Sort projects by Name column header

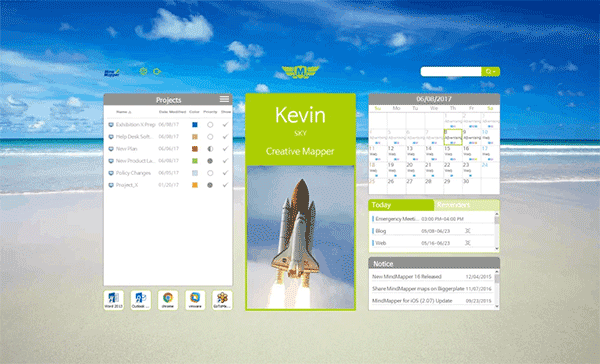[123, 112]
